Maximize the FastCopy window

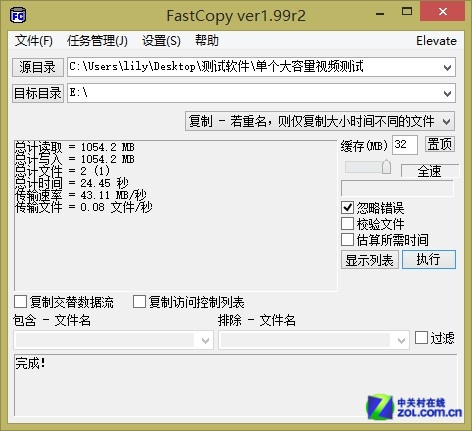click(x=407, y=12)
